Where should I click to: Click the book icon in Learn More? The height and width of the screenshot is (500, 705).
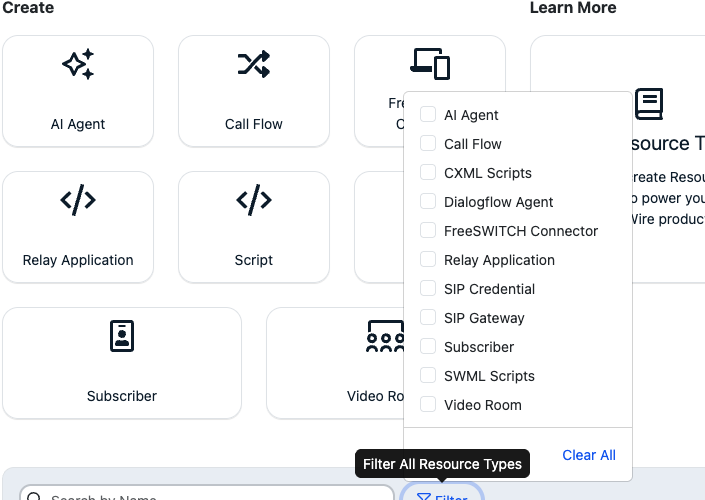pyautogui.click(x=649, y=103)
